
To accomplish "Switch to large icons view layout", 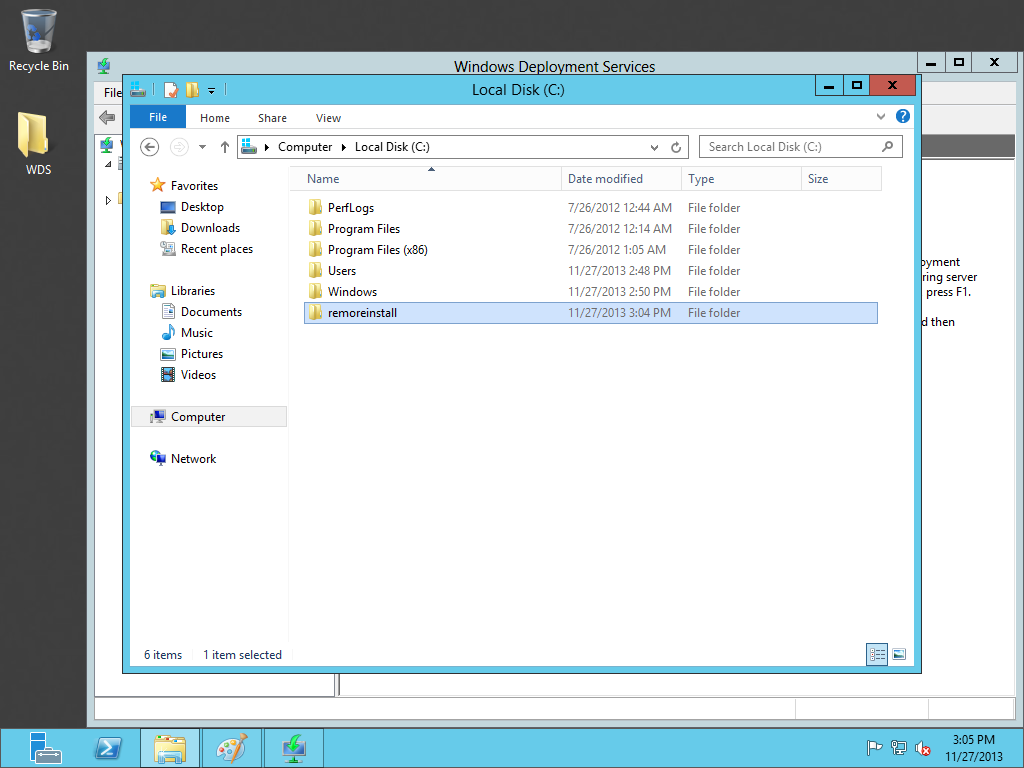I will pyautogui.click(x=898, y=655).
